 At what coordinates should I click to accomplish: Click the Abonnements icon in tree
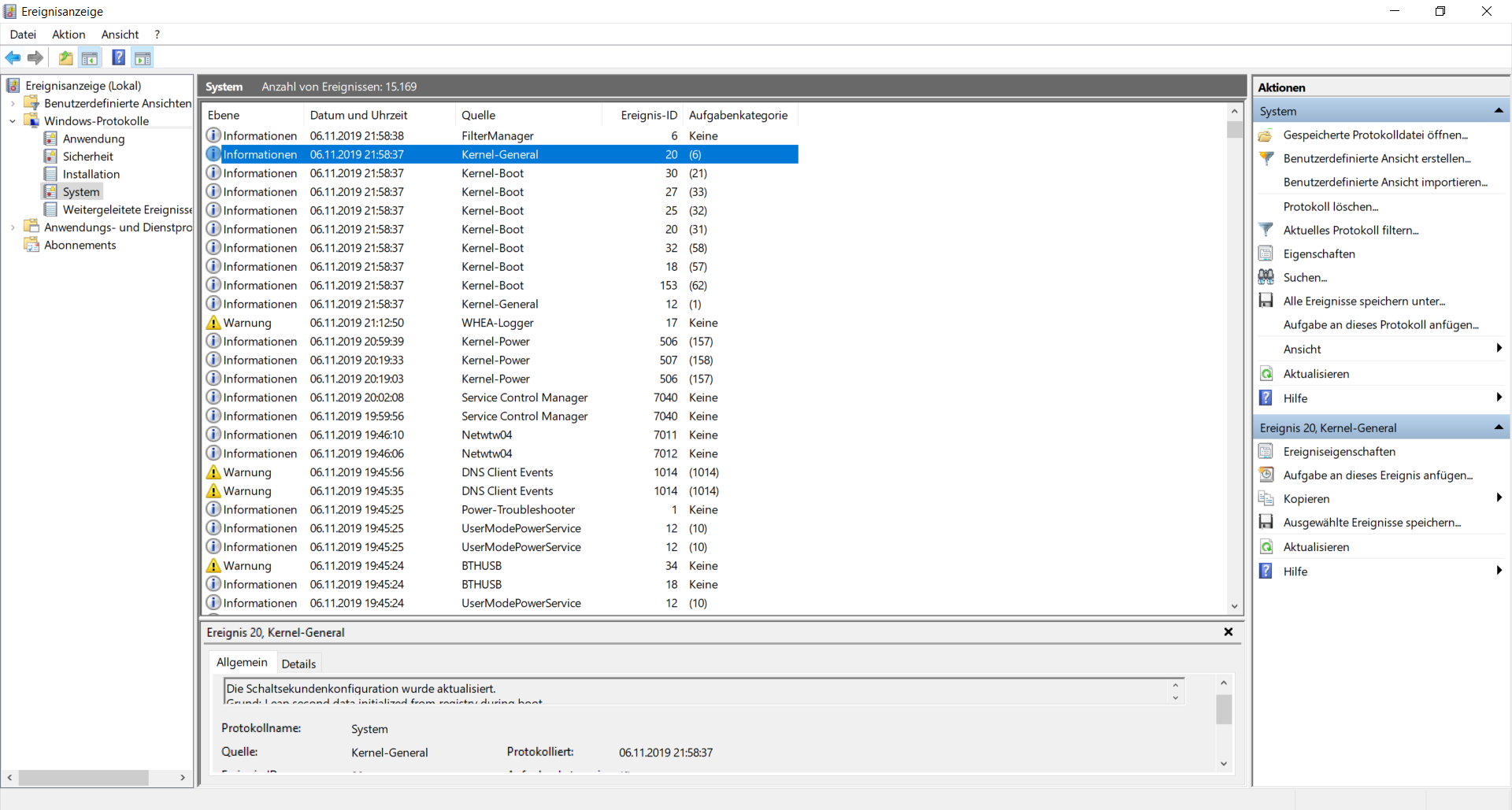31,245
